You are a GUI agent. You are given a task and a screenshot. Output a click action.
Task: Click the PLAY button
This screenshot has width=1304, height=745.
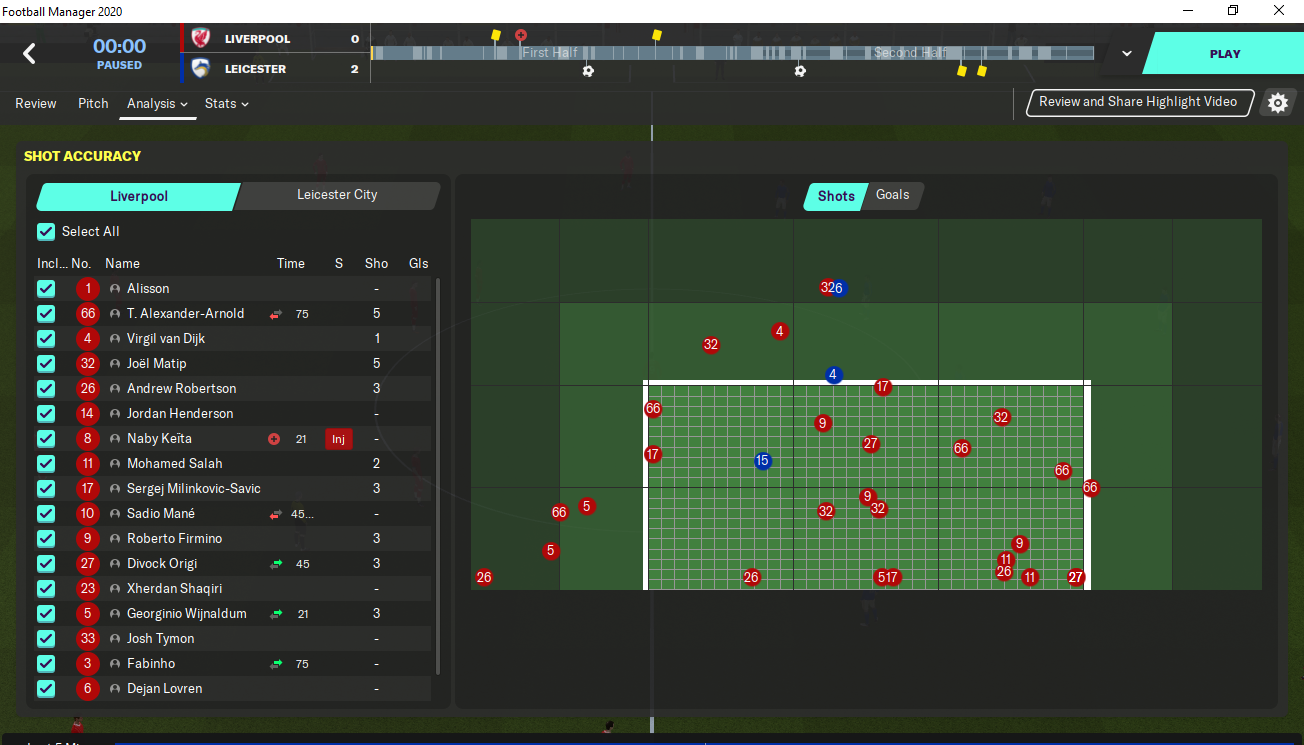click(x=1224, y=54)
